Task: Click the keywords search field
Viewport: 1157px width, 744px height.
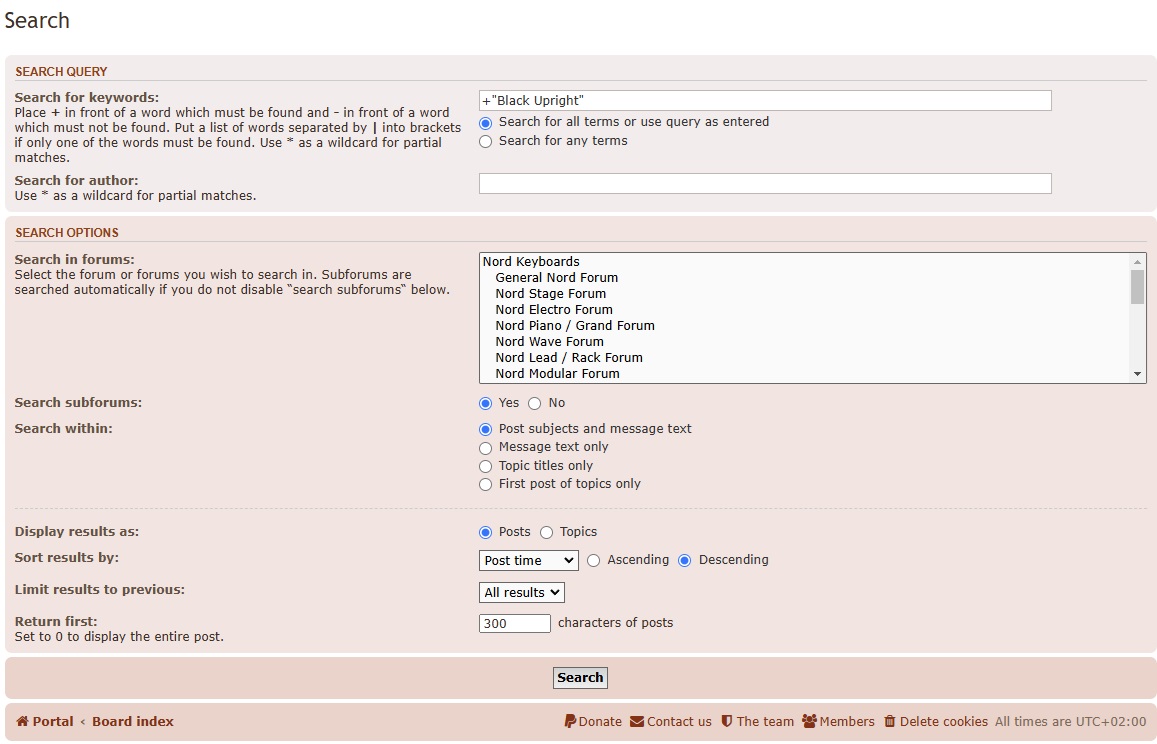Action: pyautogui.click(x=764, y=101)
